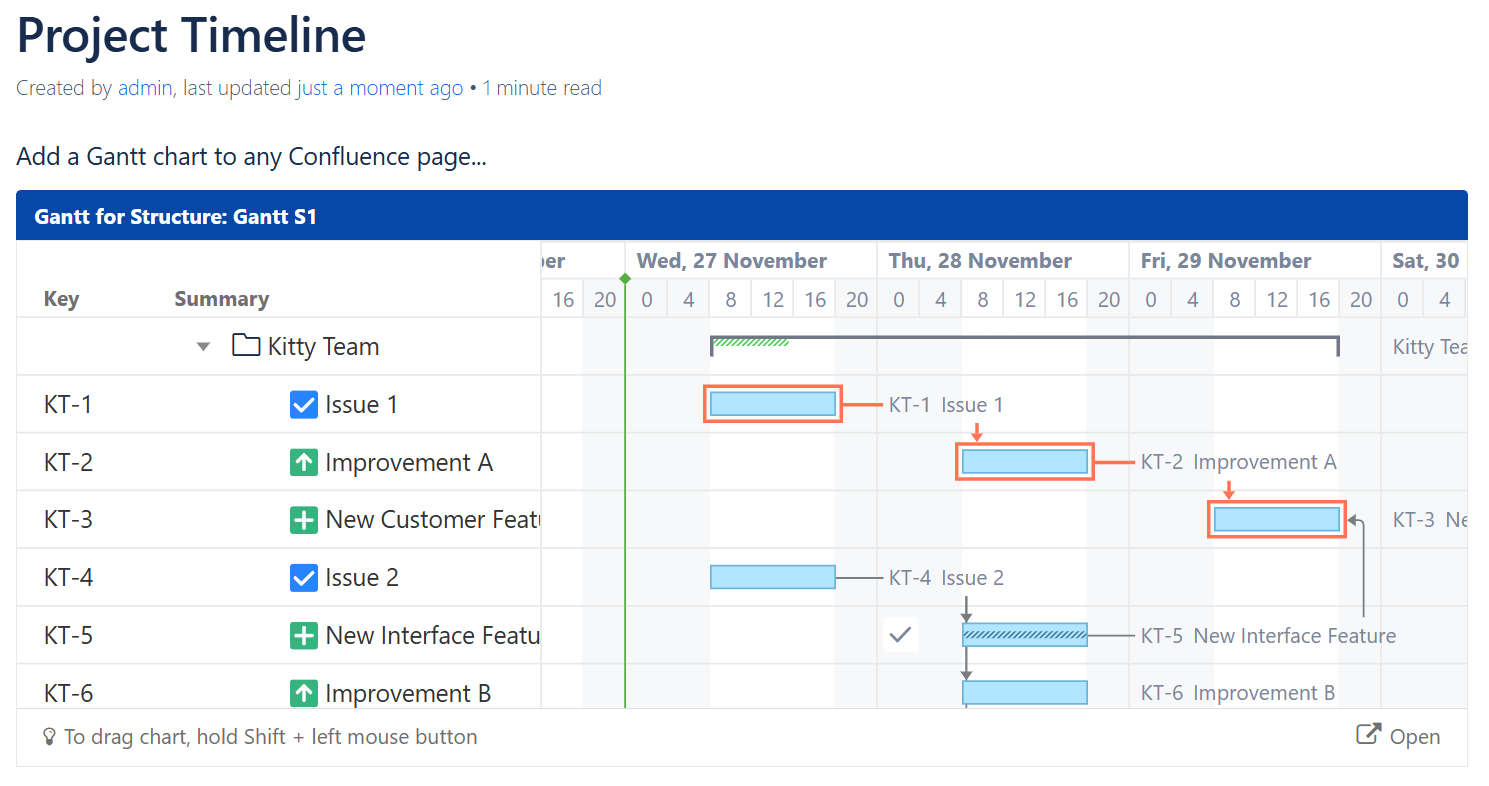Click the KT-4 Issue 2 Gantt bar

pyautogui.click(x=772, y=577)
